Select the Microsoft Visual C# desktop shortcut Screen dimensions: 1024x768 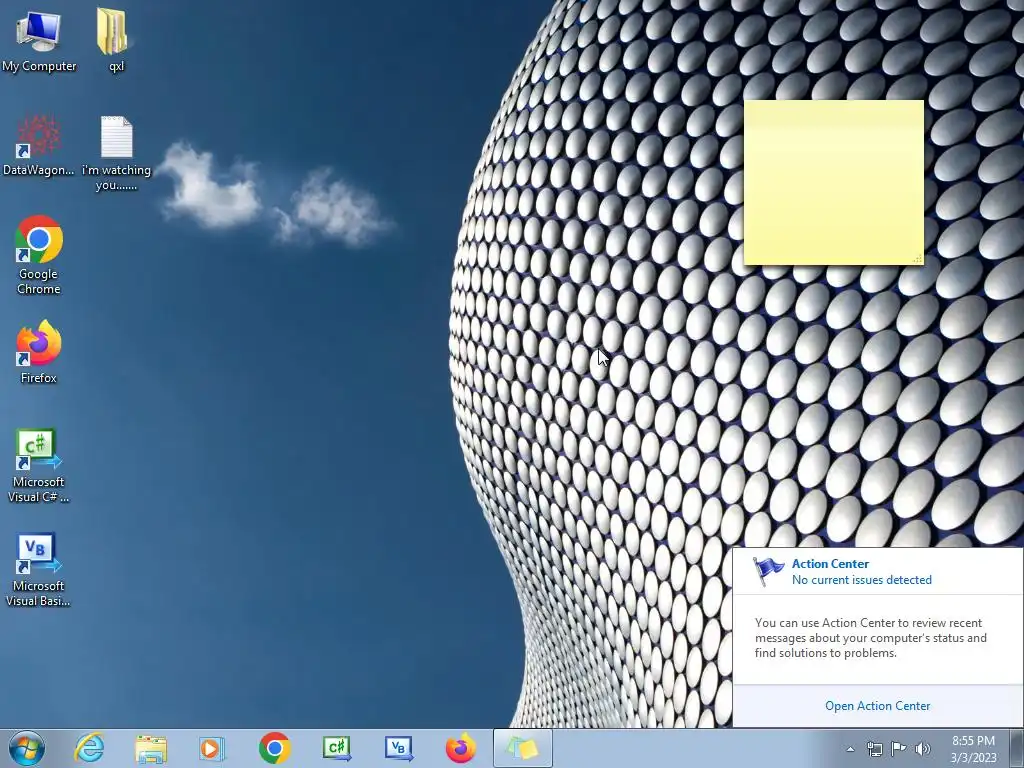tap(39, 465)
